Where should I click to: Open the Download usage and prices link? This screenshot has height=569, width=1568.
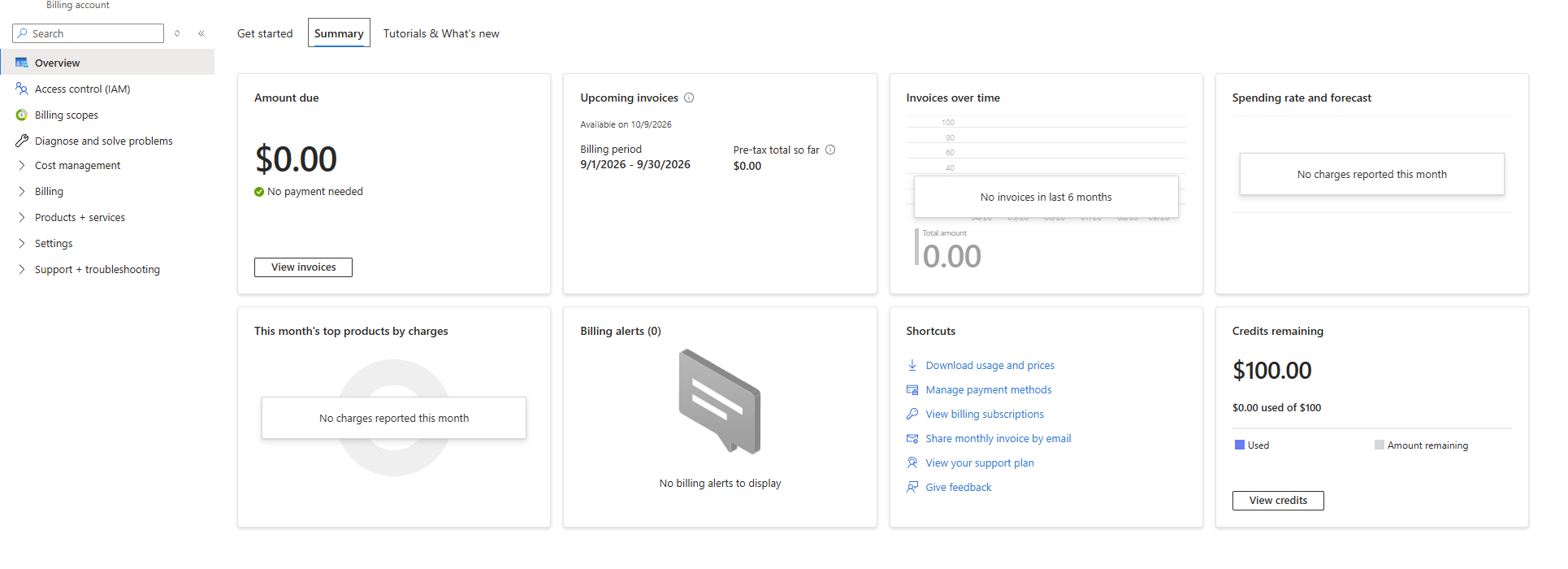pos(990,365)
